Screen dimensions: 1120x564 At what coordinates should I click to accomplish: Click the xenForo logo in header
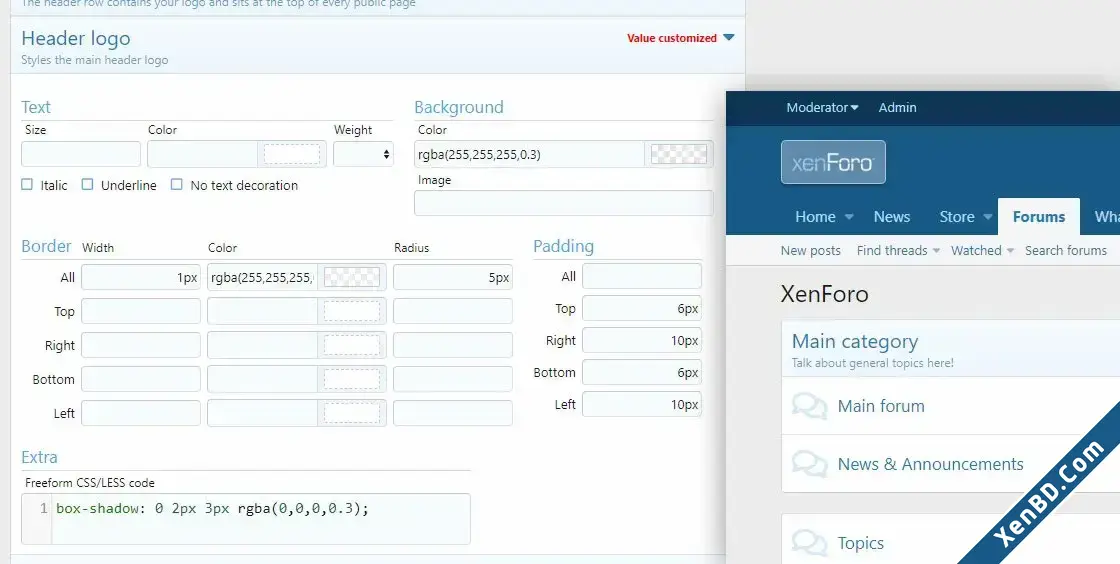(833, 162)
